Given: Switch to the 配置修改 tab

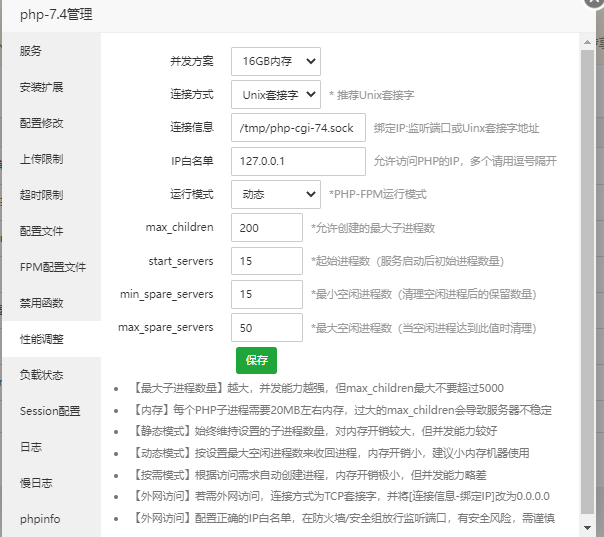Looking at the screenshot, I should tap(50, 123).
